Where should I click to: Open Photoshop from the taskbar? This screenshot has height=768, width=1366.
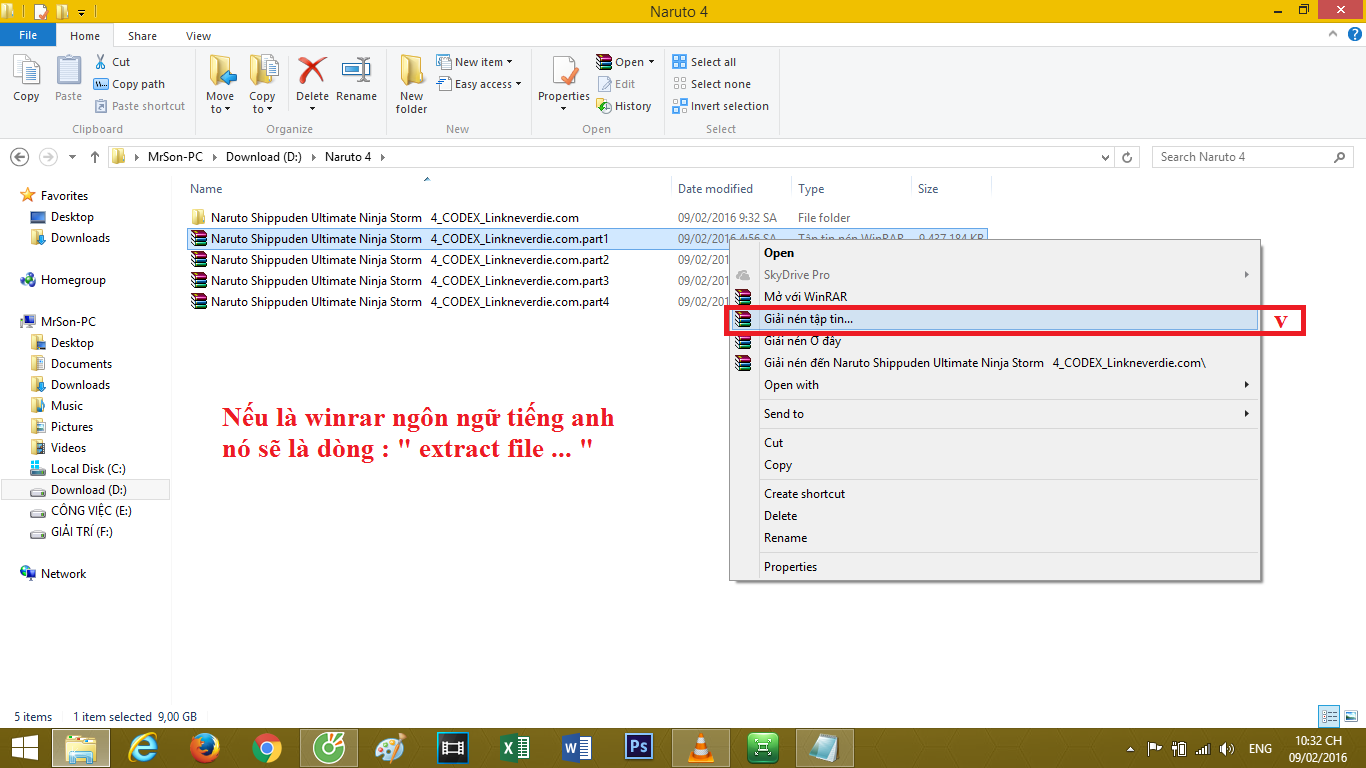638,748
